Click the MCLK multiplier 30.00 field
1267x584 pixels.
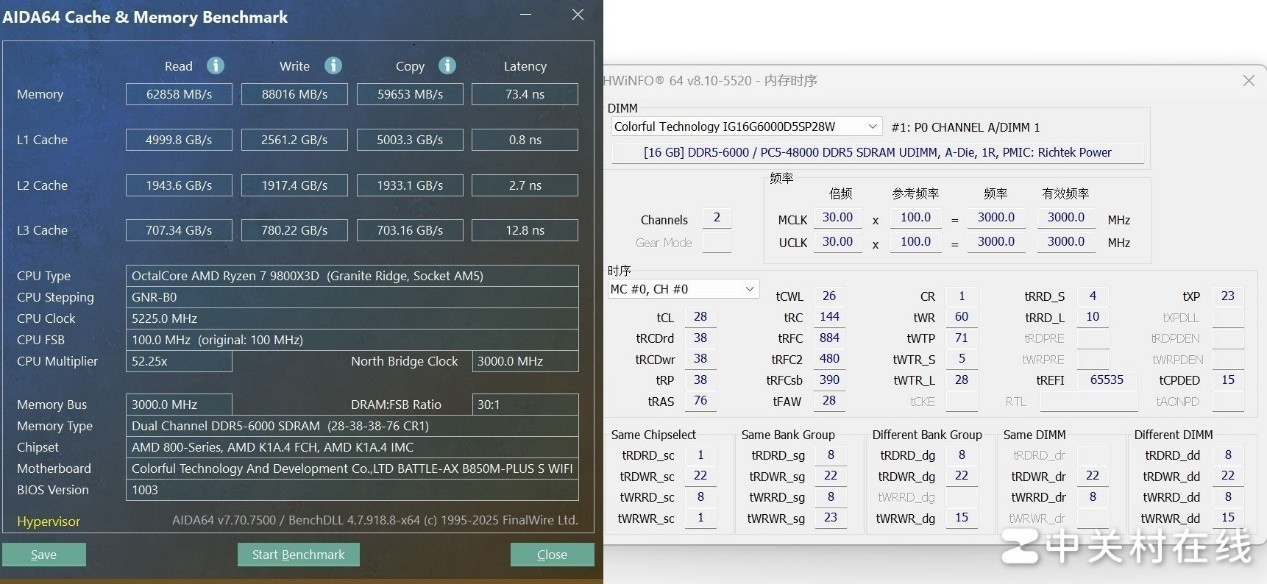[x=838, y=217]
